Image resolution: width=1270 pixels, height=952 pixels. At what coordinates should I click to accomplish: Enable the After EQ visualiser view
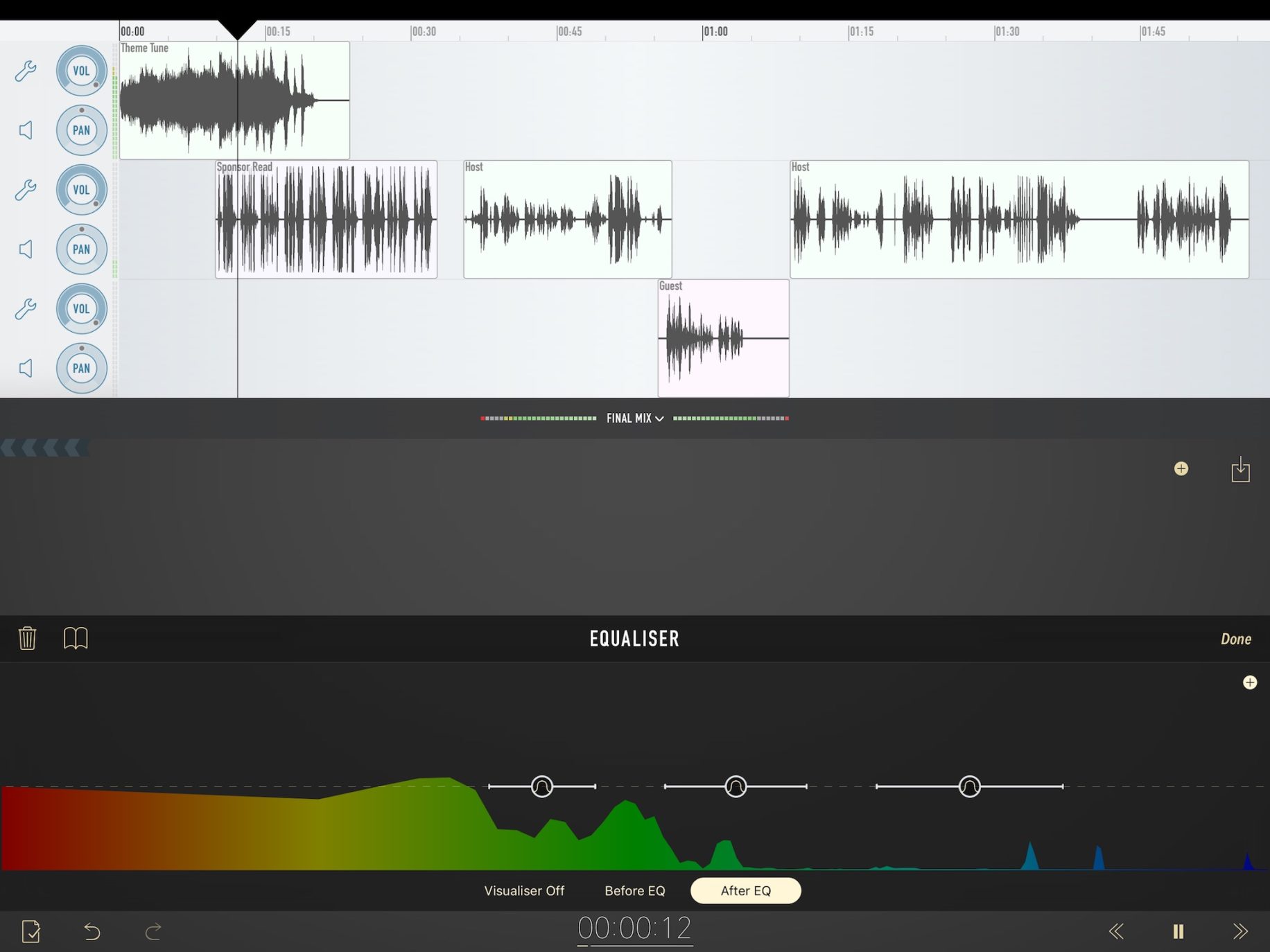click(745, 891)
